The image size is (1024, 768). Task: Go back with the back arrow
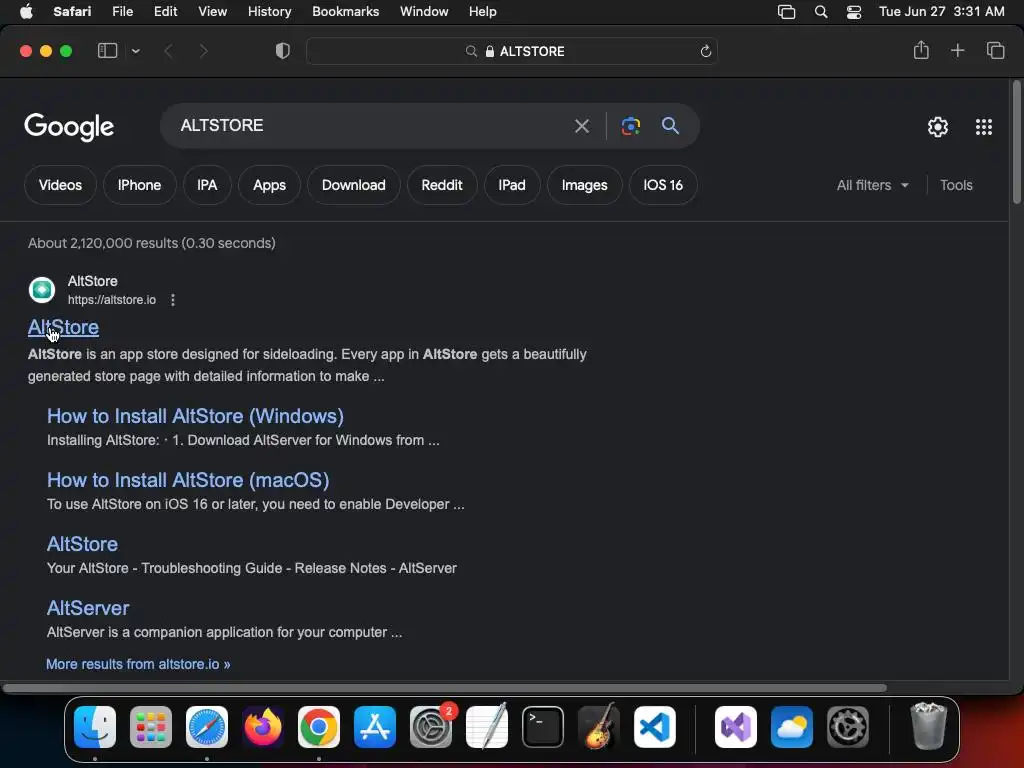pos(168,51)
